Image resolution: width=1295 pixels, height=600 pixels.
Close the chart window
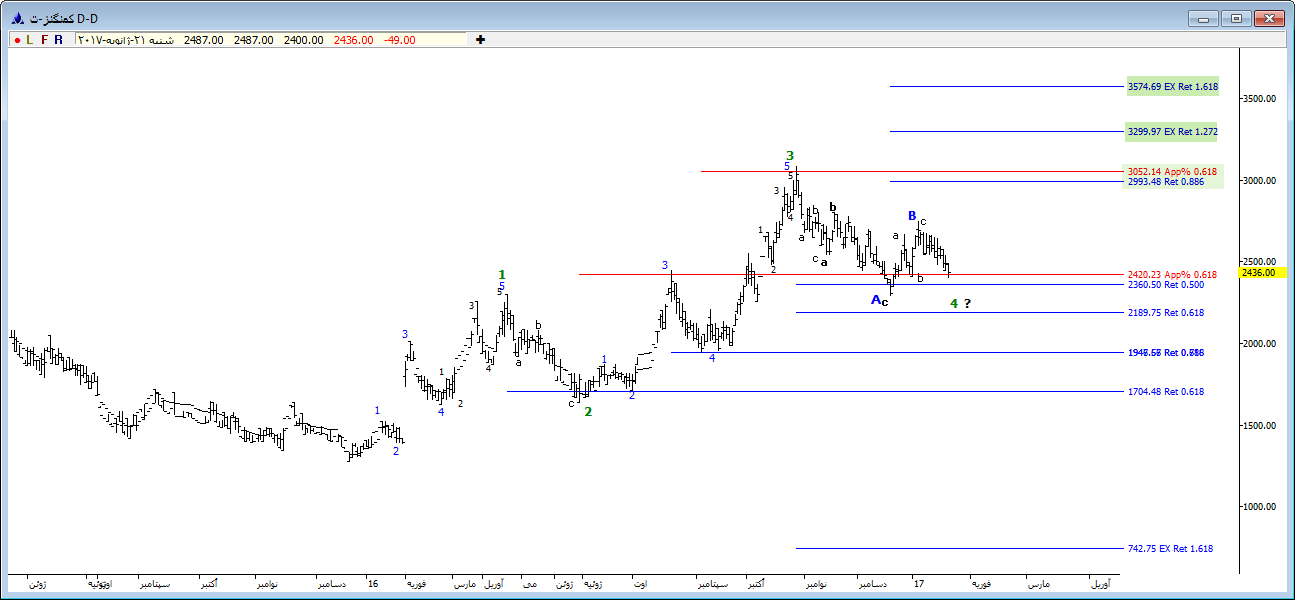(1269, 18)
